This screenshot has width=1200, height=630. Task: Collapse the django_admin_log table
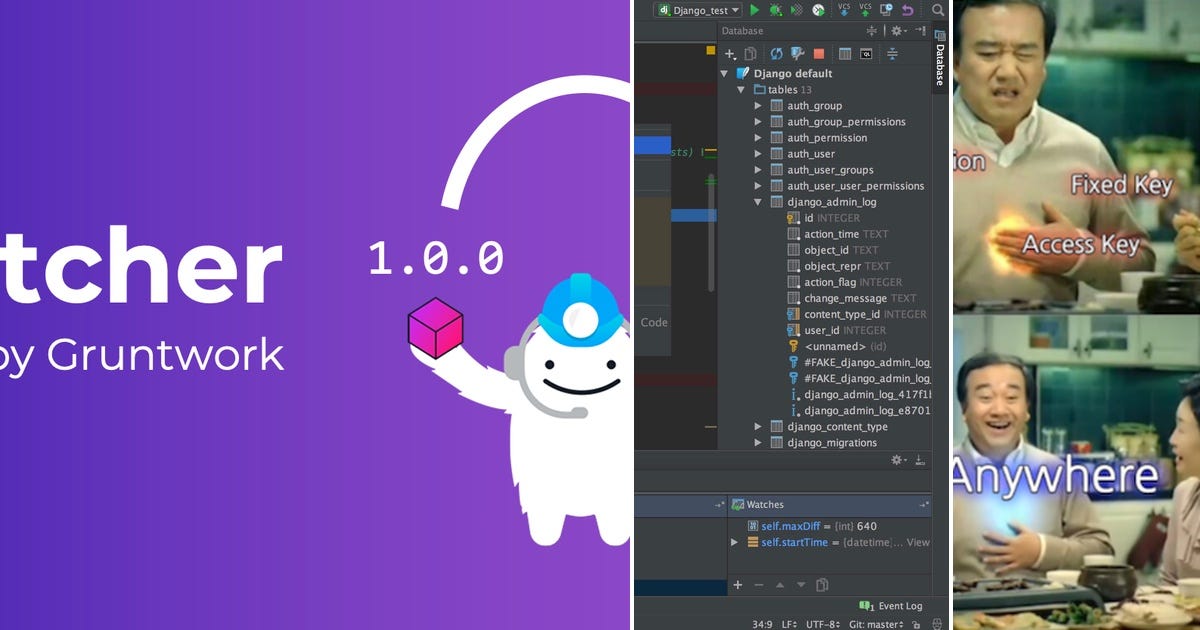coord(758,201)
